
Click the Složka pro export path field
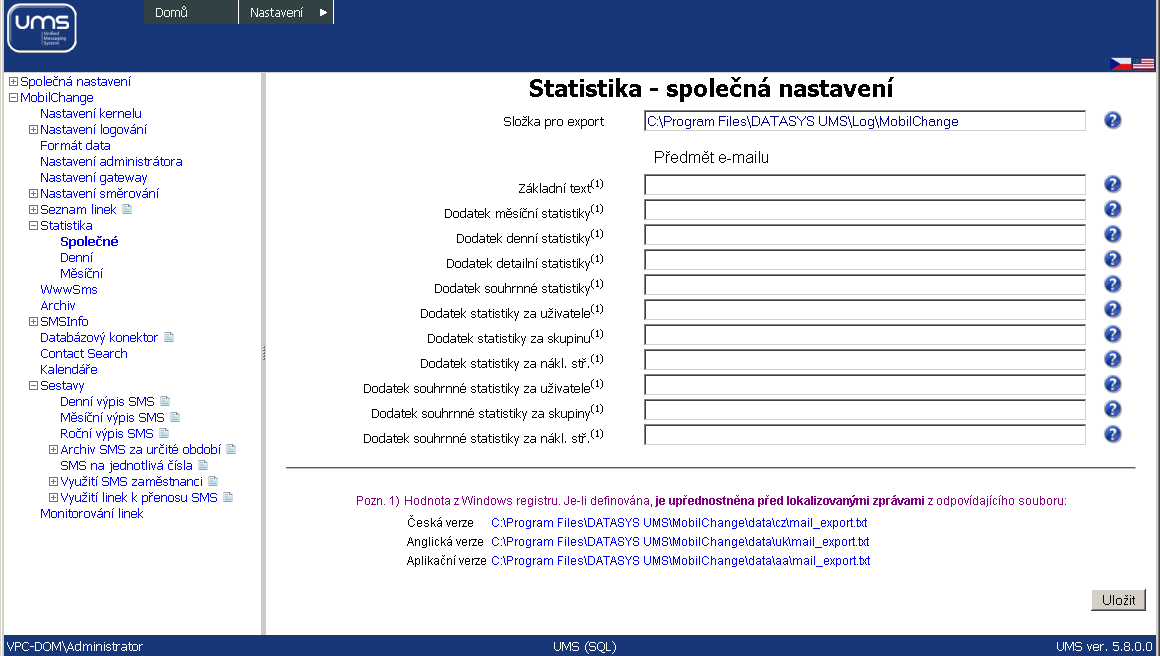coord(865,121)
